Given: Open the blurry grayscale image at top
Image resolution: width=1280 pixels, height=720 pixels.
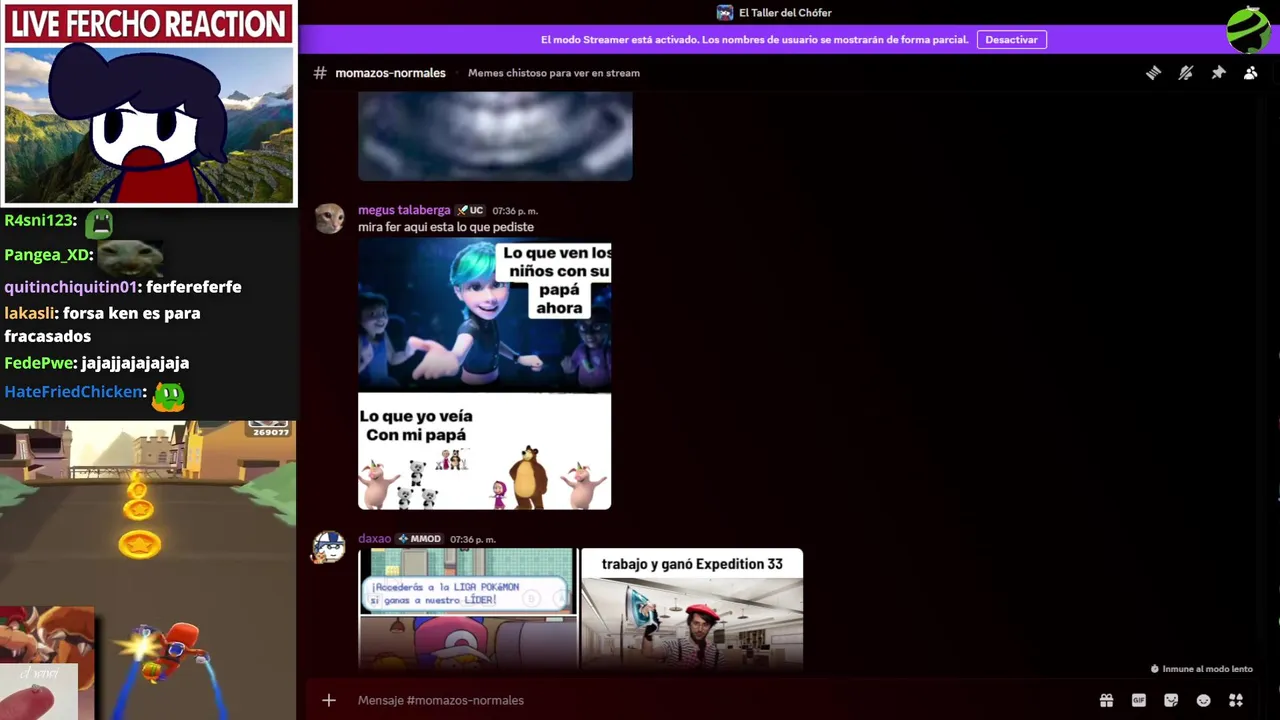Looking at the screenshot, I should [x=495, y=136].
